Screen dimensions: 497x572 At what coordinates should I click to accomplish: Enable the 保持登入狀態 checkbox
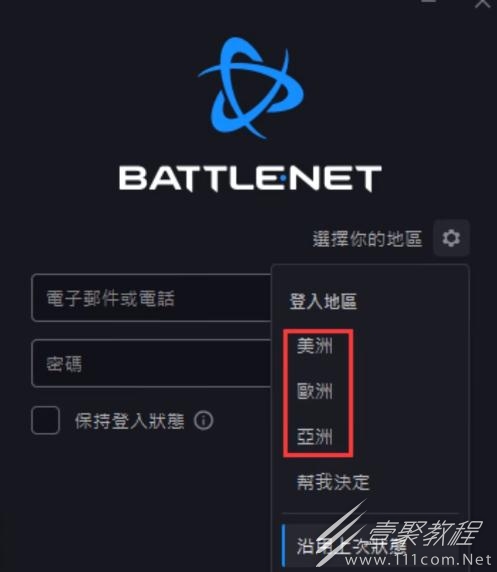[46, 420]
